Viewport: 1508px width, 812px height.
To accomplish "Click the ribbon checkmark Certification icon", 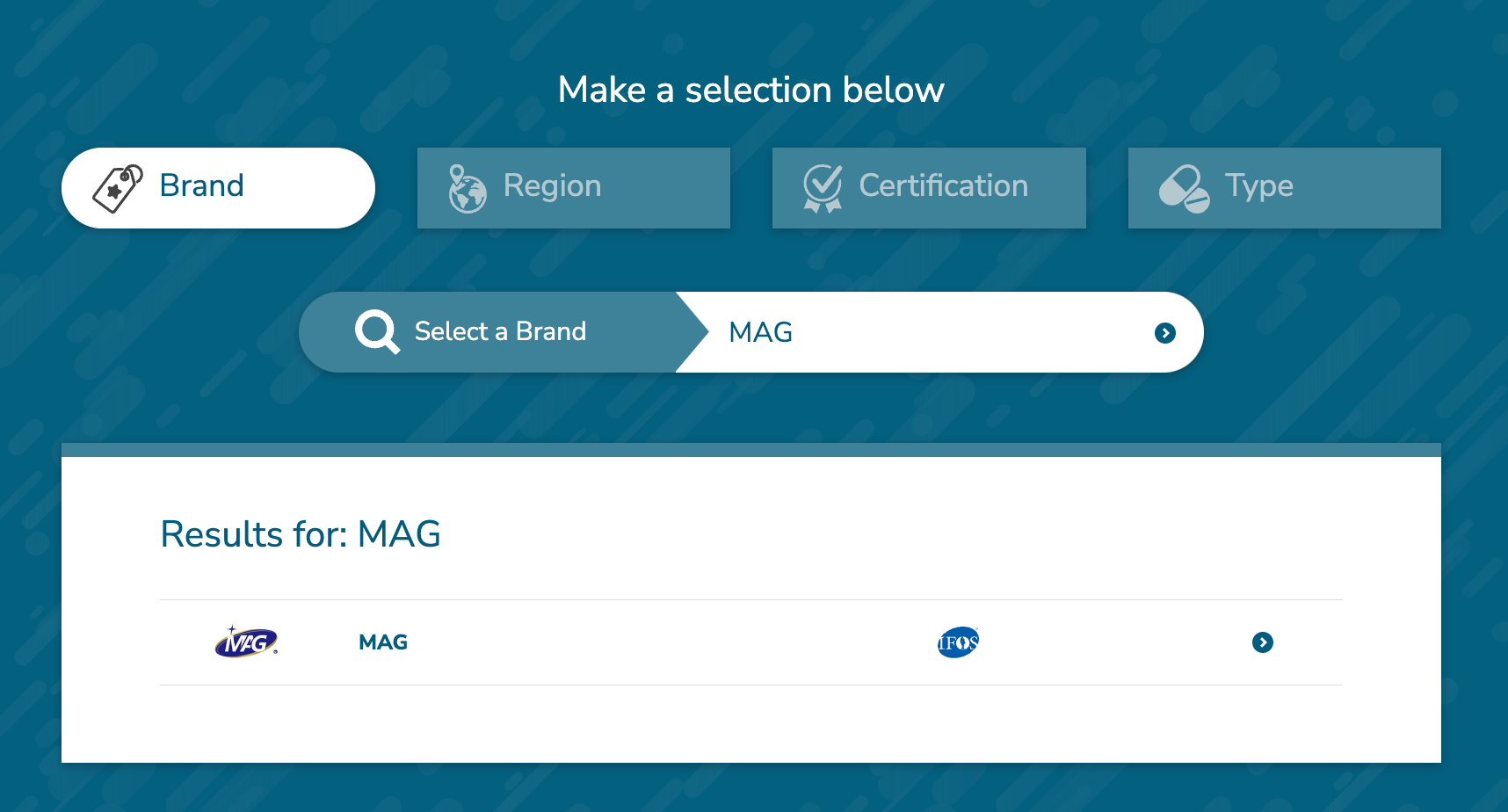I will pyautogui.click(x=823, y=188).
